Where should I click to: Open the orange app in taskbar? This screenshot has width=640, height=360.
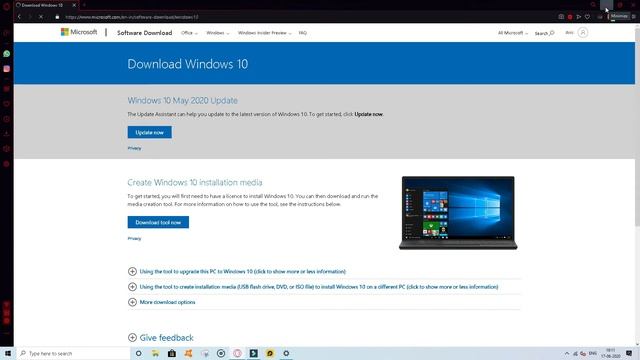coord(188,353)
